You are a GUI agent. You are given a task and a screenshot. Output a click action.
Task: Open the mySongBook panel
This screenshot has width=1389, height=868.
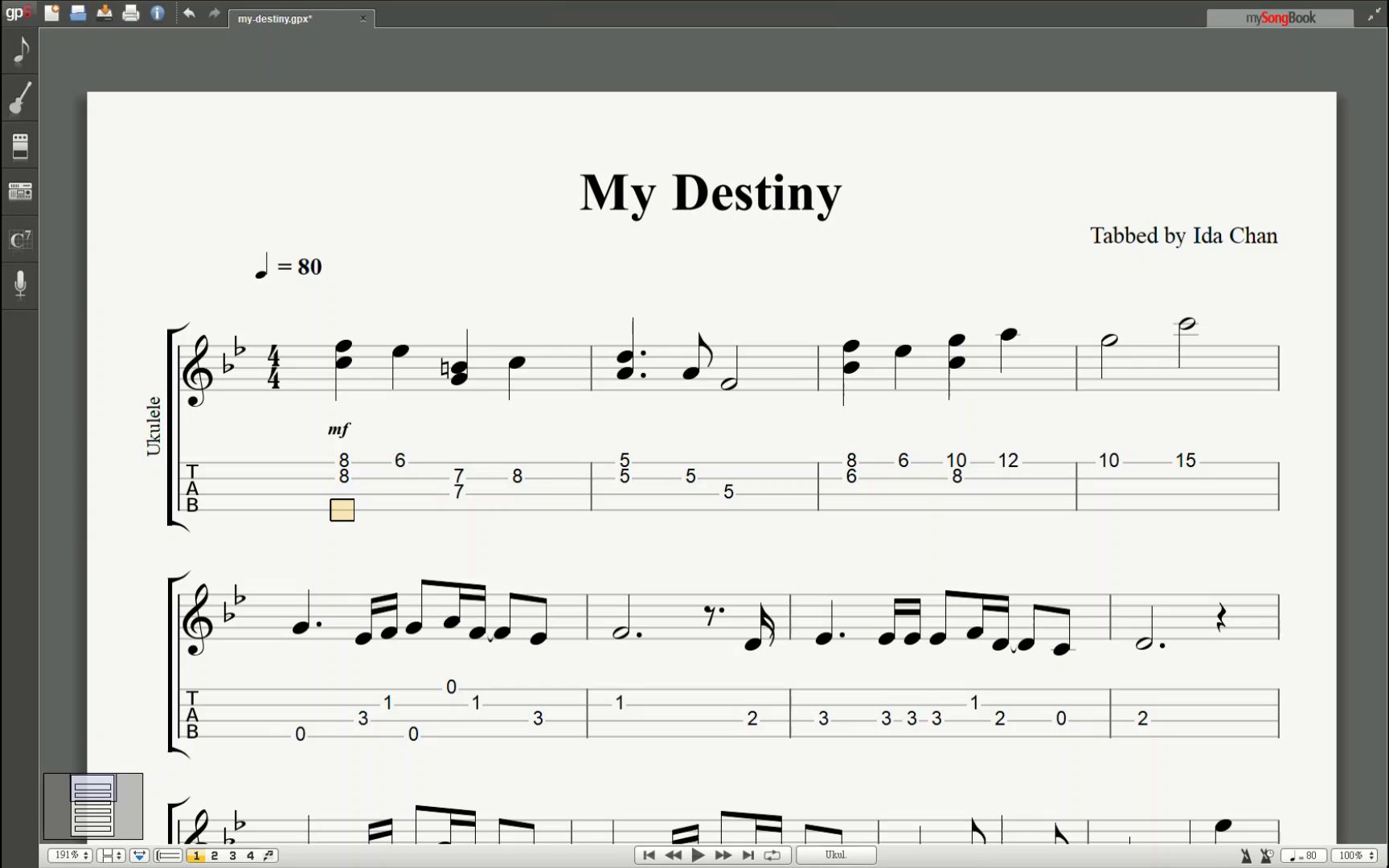click(x=1280, y=18)
